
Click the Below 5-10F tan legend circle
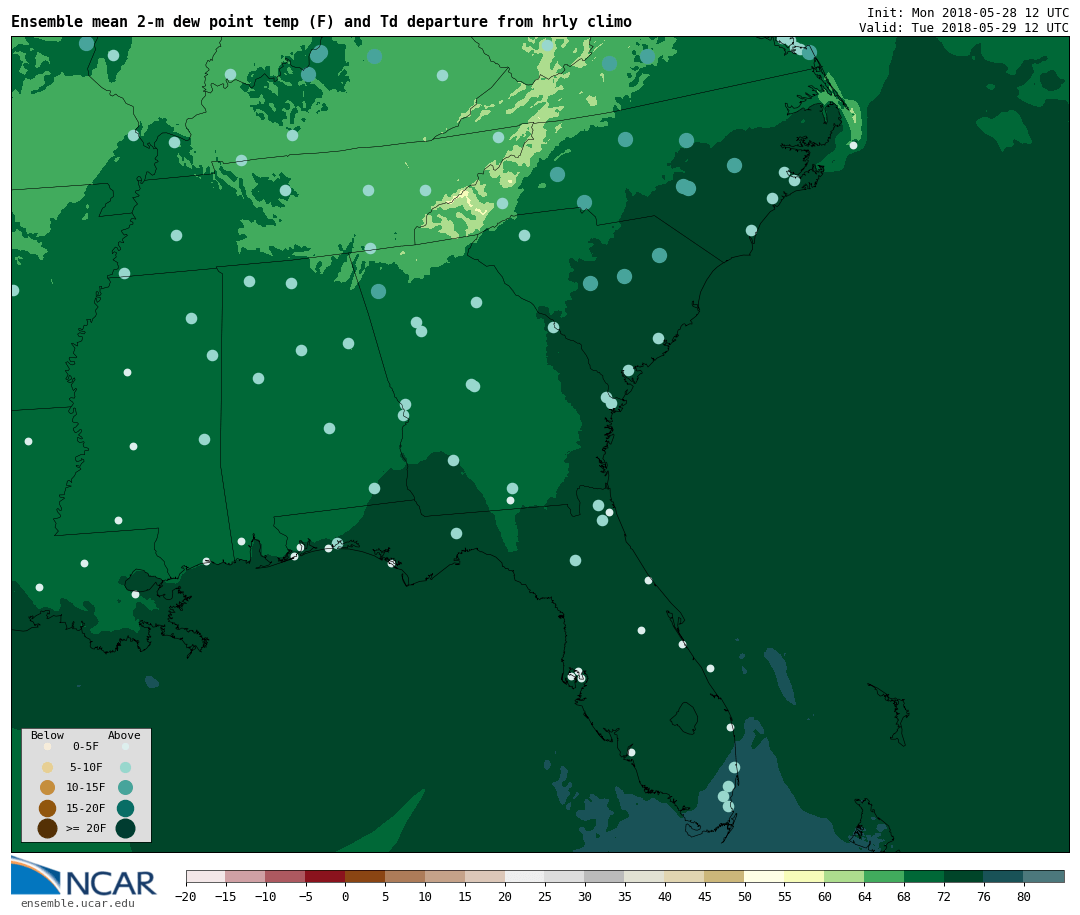[x=48, y=767]
